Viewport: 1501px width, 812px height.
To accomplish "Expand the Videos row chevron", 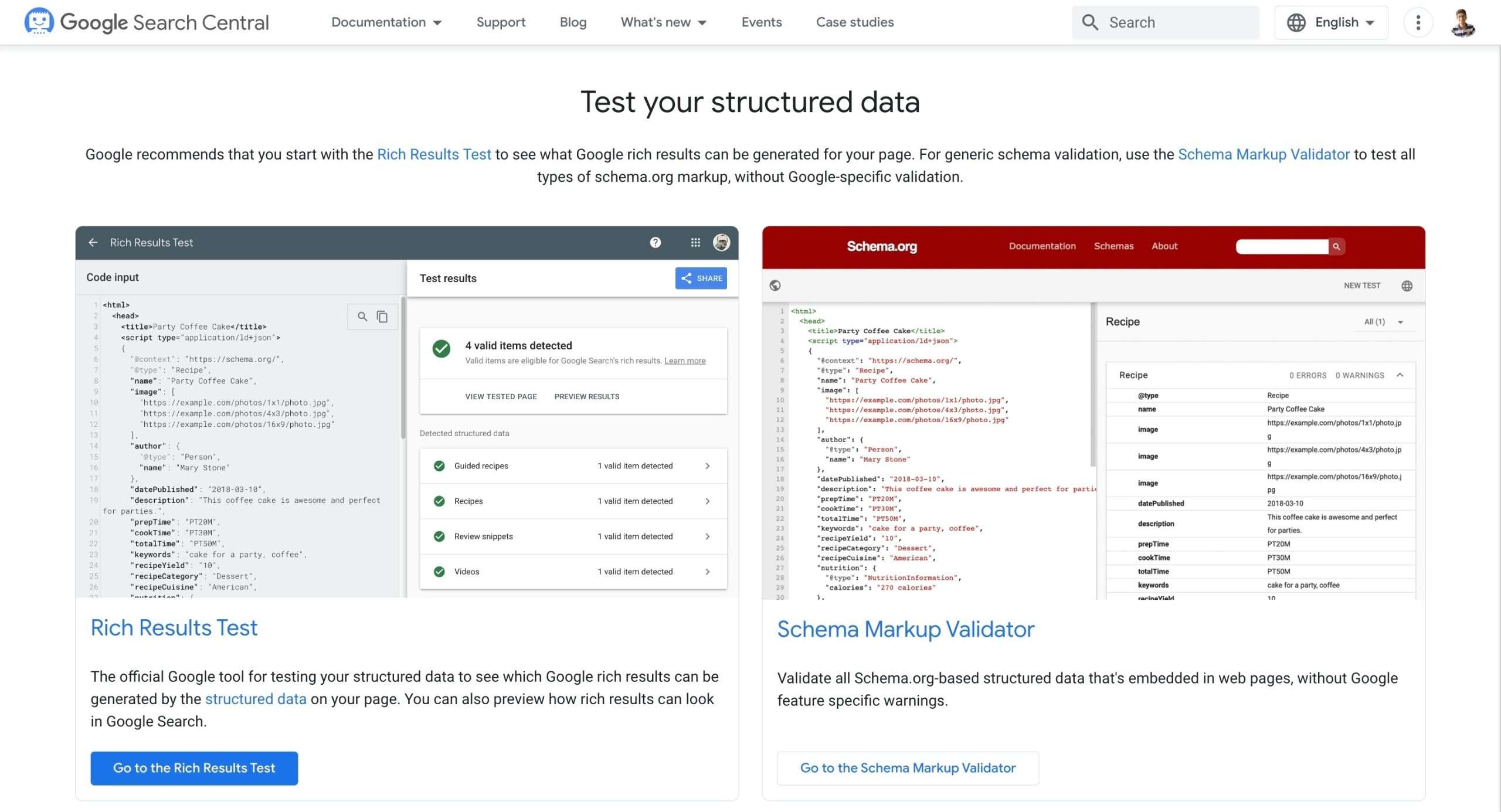I will coord(708,571).
